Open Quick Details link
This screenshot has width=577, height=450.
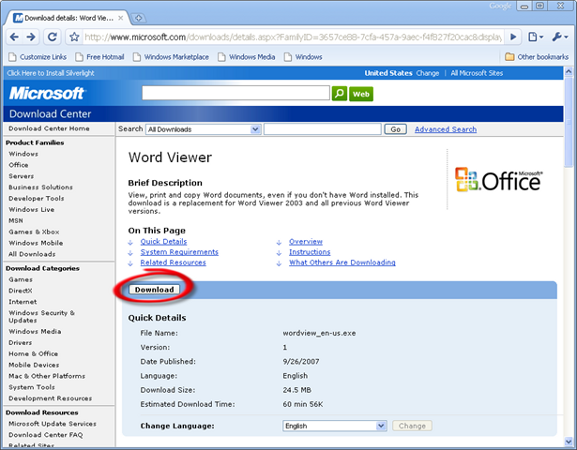click(x=164, y=241)
